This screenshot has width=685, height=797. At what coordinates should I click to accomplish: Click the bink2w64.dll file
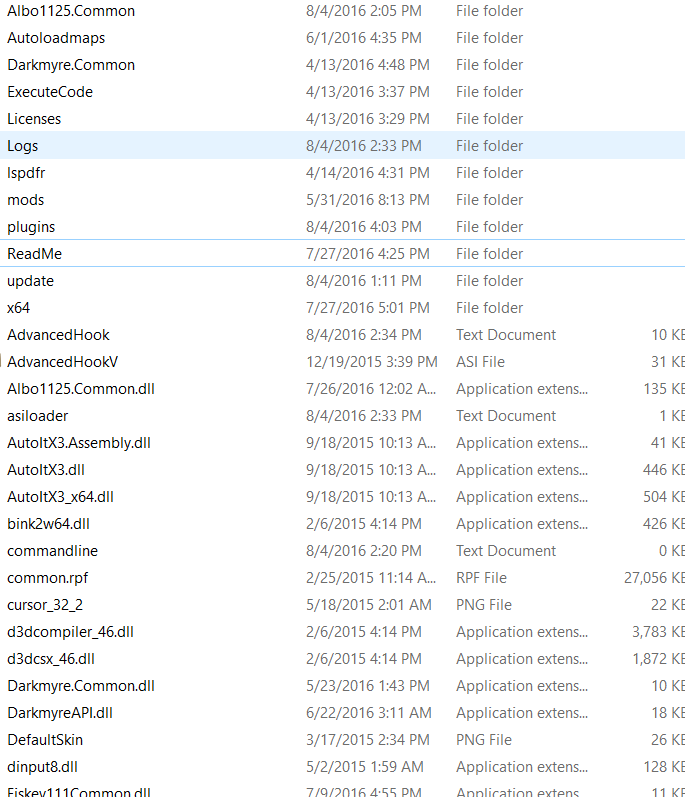48,524
